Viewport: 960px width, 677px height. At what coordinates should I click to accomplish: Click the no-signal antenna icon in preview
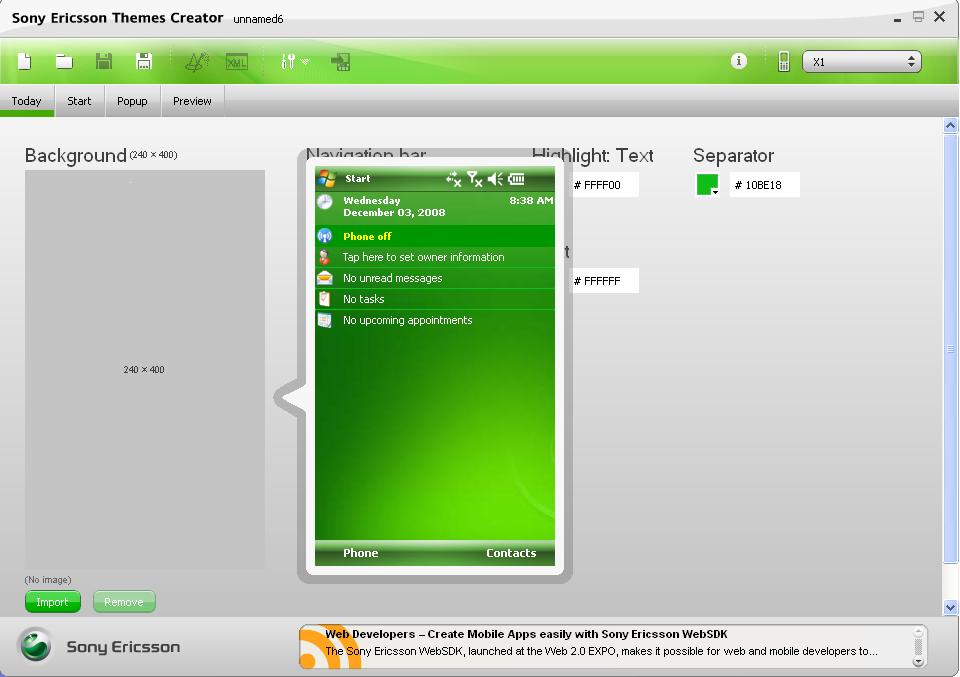[474, 179]
